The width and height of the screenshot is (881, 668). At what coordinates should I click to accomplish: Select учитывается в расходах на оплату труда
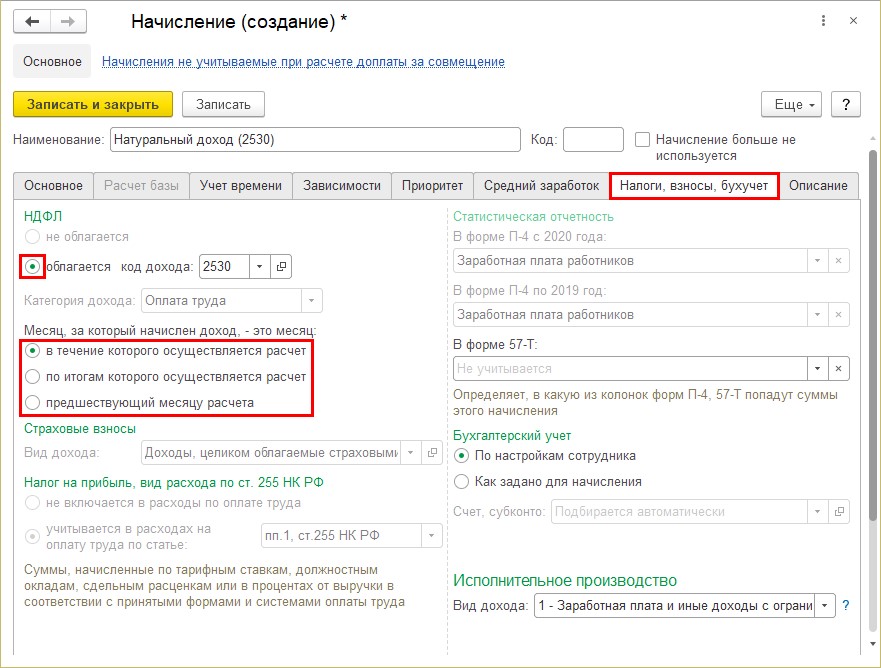pos(33,537)
